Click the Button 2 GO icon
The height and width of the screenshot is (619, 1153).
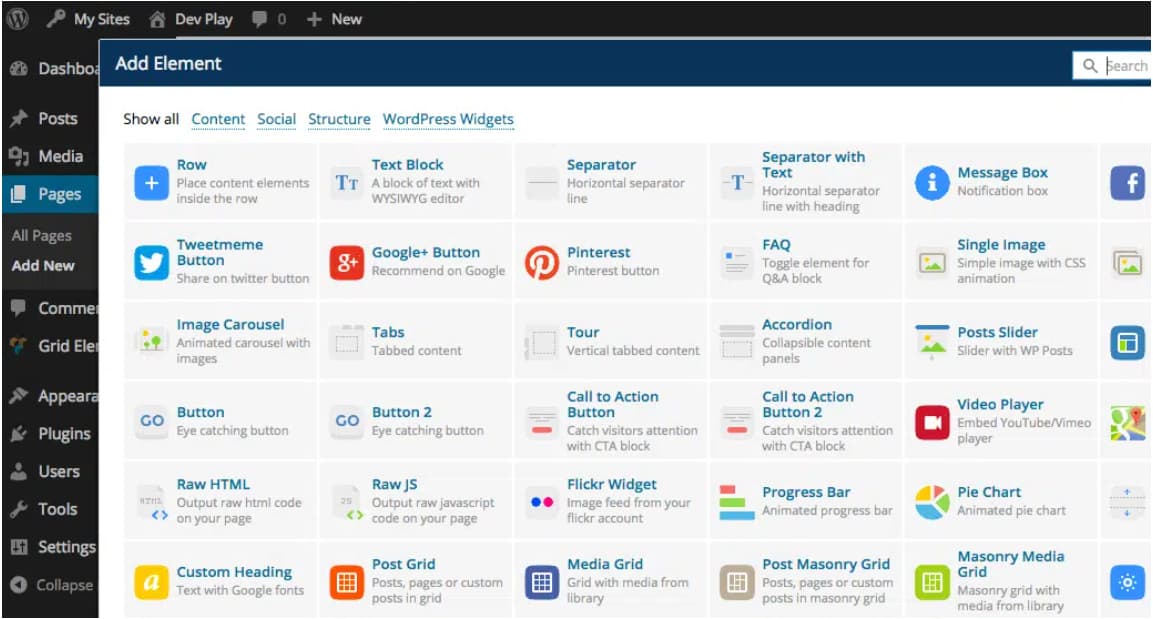point(346,421)
